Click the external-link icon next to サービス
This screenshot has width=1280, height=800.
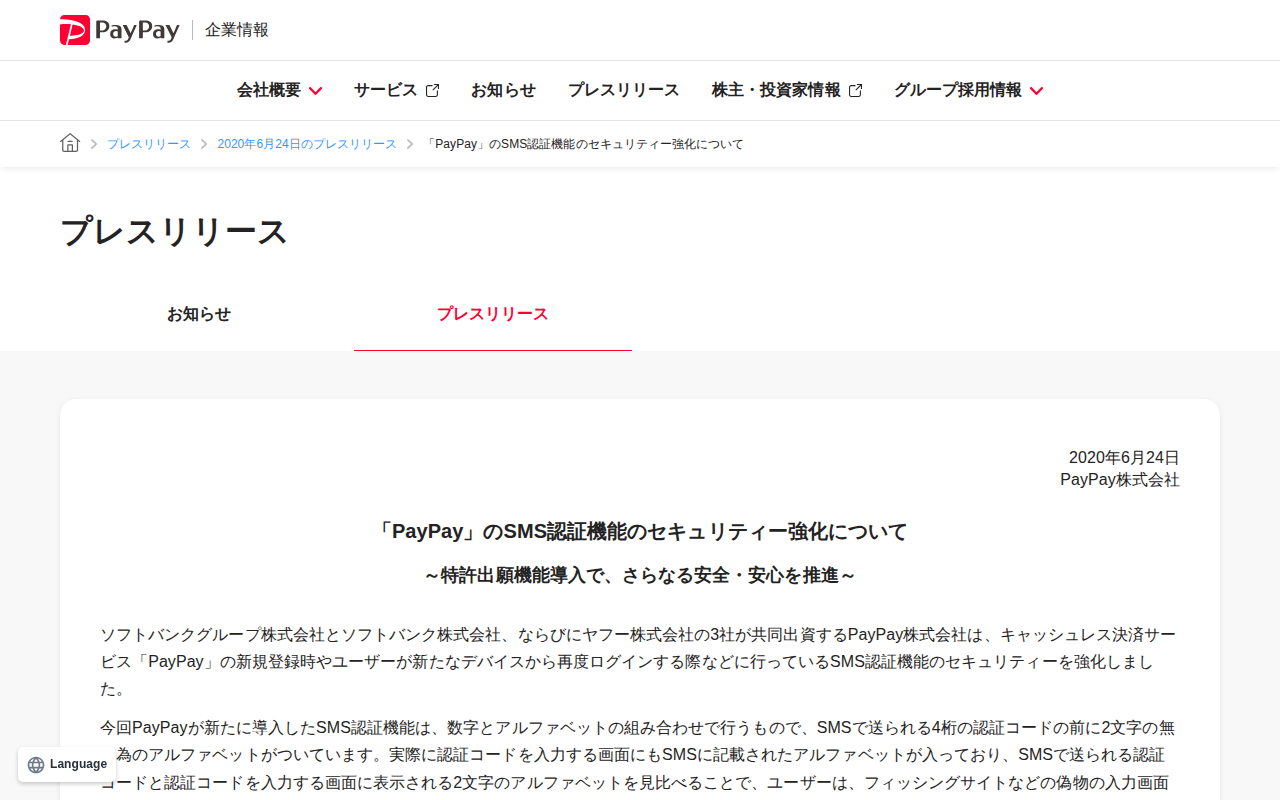[x=432, y=91]
